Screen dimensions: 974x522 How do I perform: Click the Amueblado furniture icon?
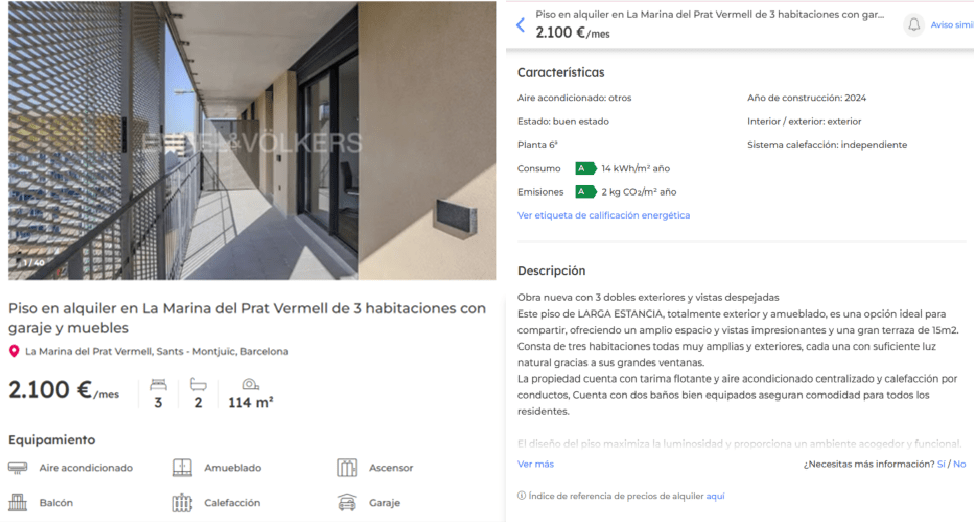182,467
